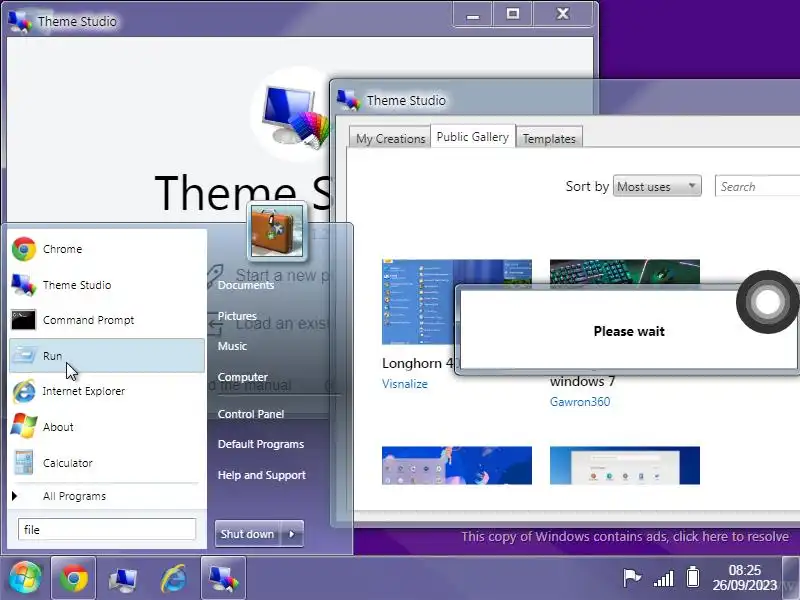Click the Start menu search box containing file

pos(107,530)
